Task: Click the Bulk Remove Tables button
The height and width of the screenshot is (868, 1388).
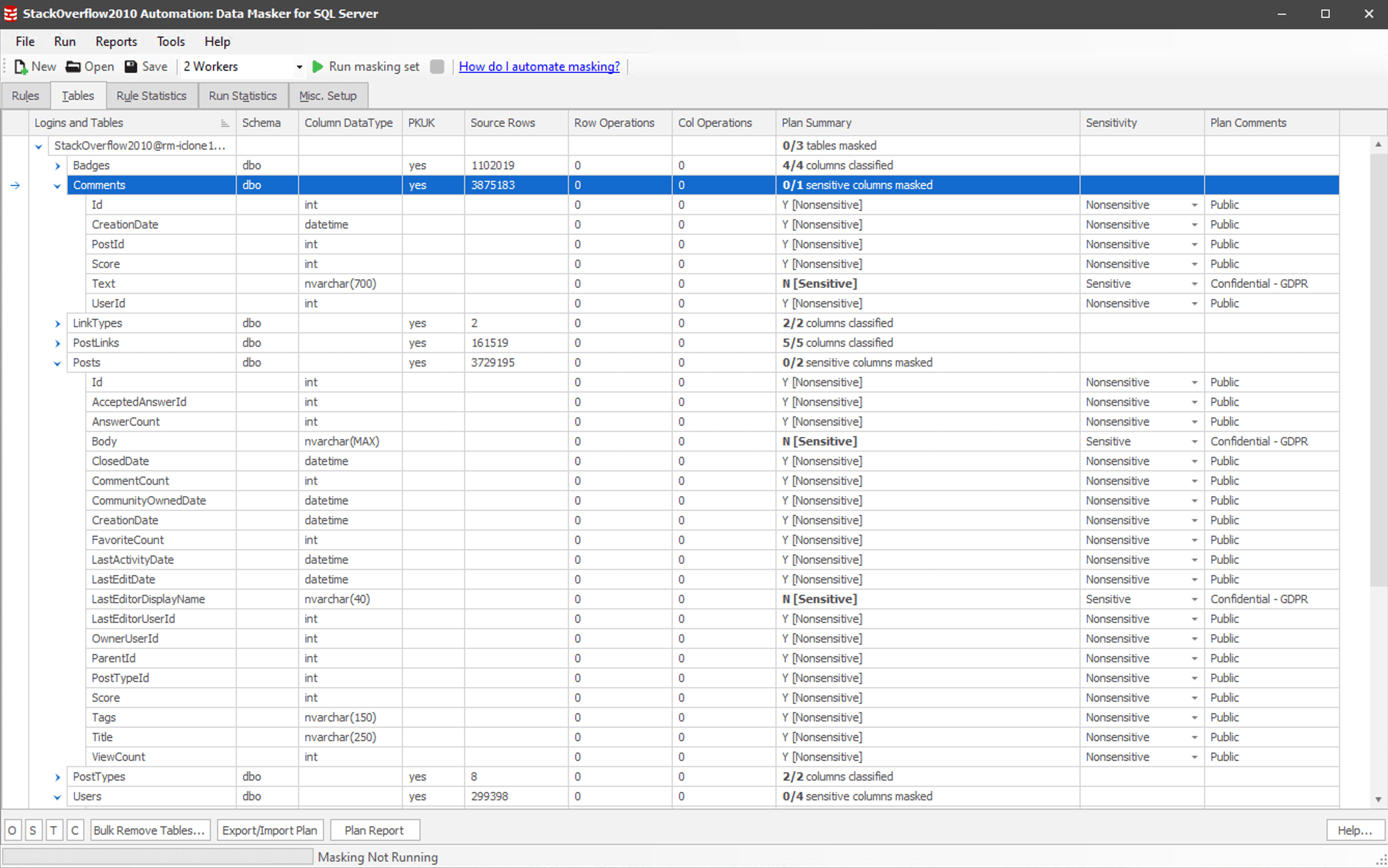Action: pyautogui.click(x=149, y=830)
